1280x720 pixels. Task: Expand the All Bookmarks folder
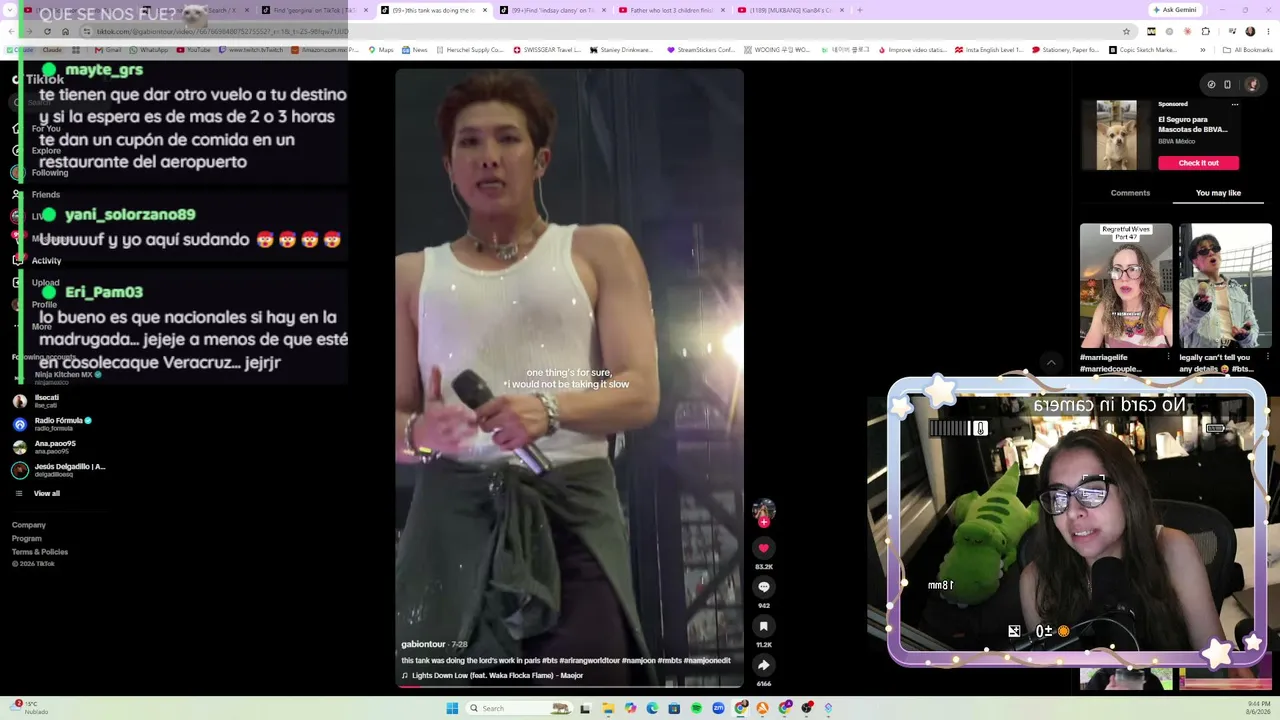click(1248, 50)
